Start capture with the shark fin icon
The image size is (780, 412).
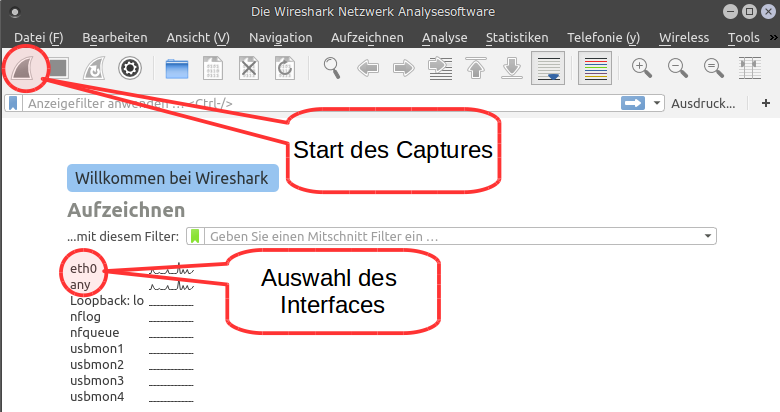click(24, 68)
